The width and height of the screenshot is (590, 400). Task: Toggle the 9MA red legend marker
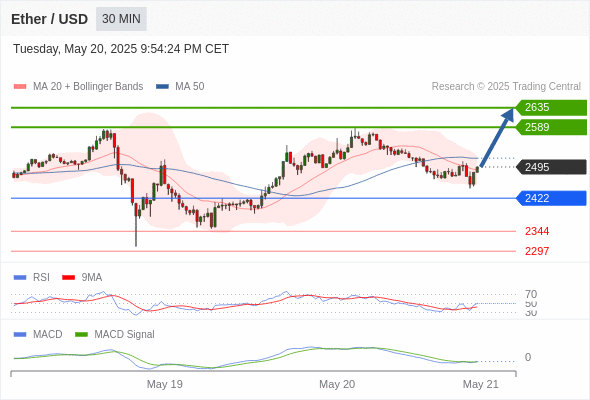click(68, 278)
